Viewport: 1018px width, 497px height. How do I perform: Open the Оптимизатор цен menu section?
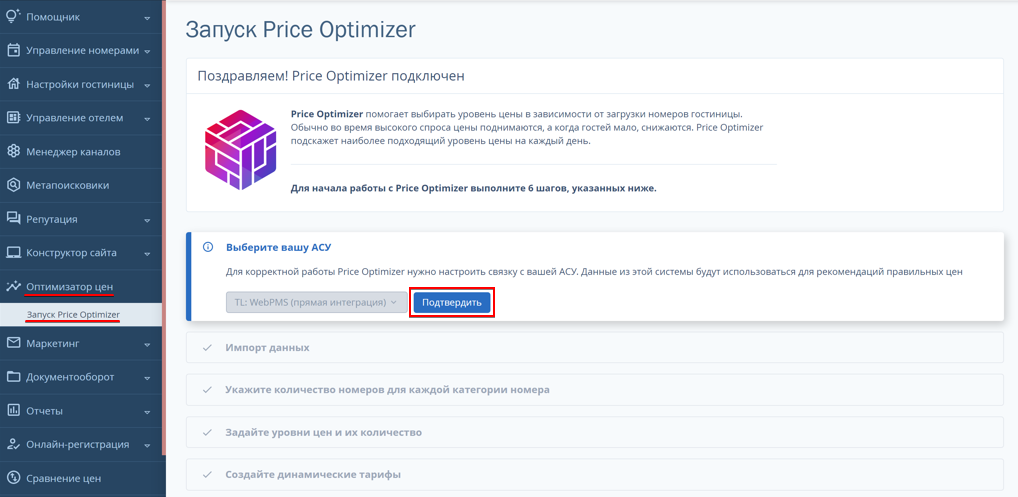tap(81, 286)
